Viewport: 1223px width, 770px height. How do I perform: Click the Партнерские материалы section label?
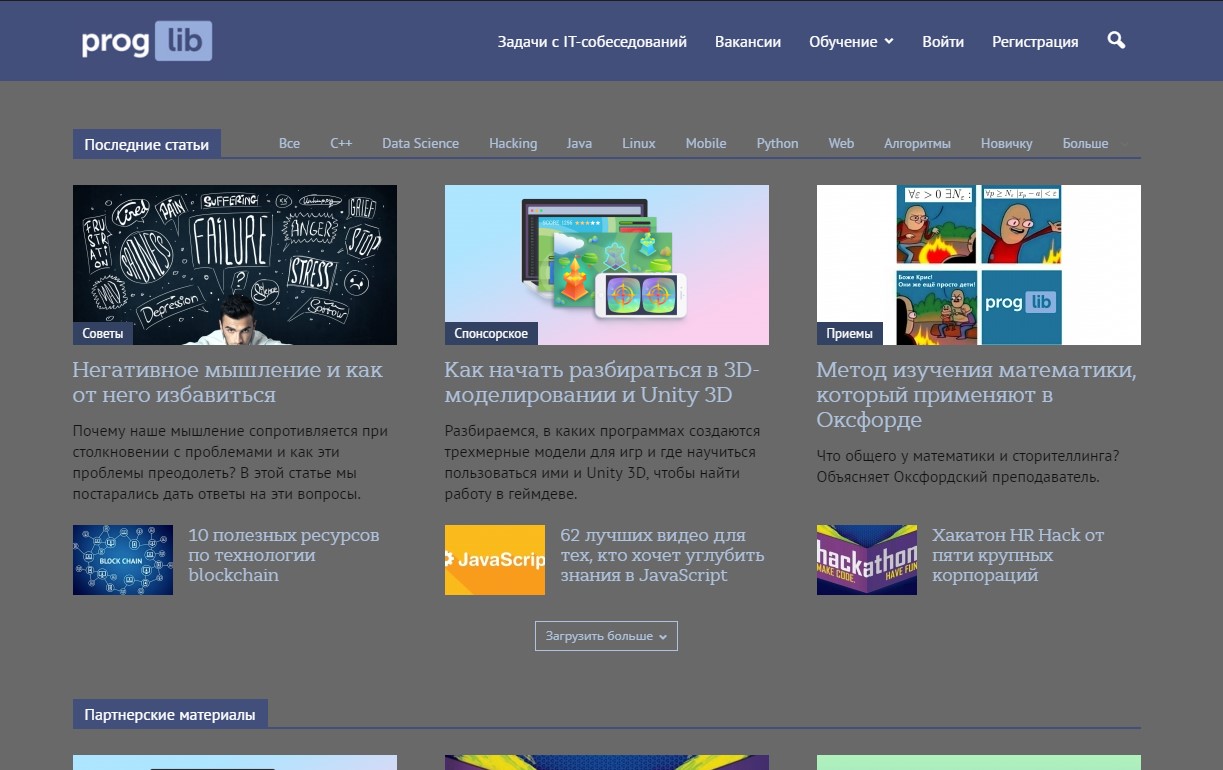[170, 714]
